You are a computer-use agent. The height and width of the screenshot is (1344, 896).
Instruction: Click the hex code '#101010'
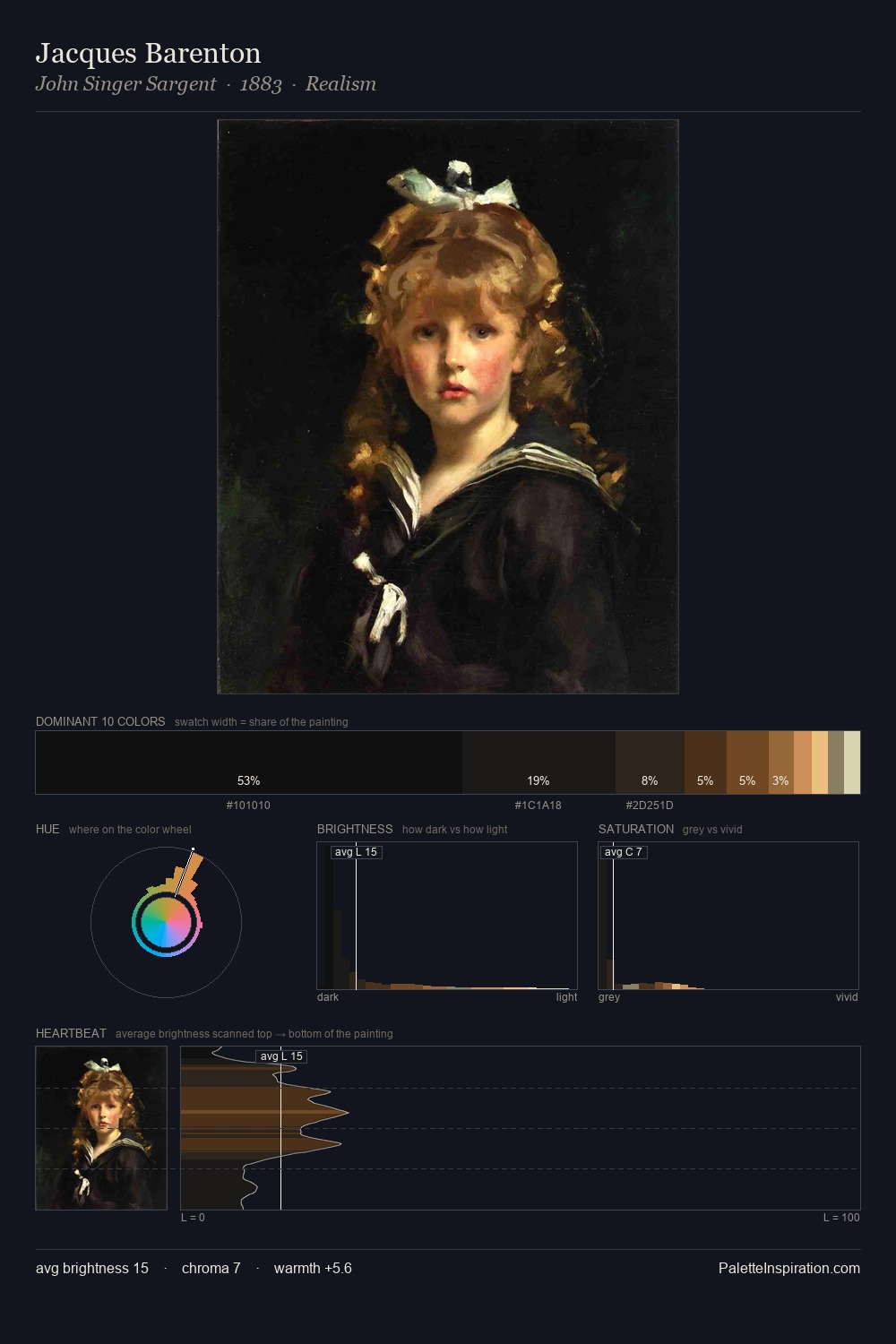(x=248, y=806)
